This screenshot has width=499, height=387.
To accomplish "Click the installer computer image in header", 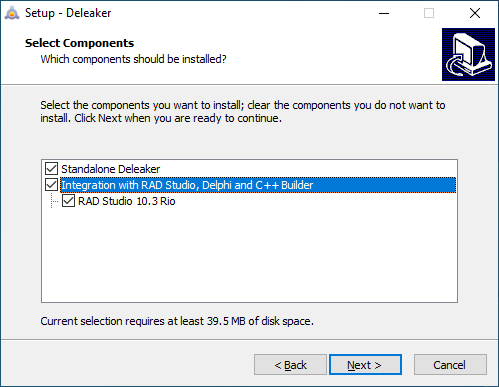I will tap(468, 54).
